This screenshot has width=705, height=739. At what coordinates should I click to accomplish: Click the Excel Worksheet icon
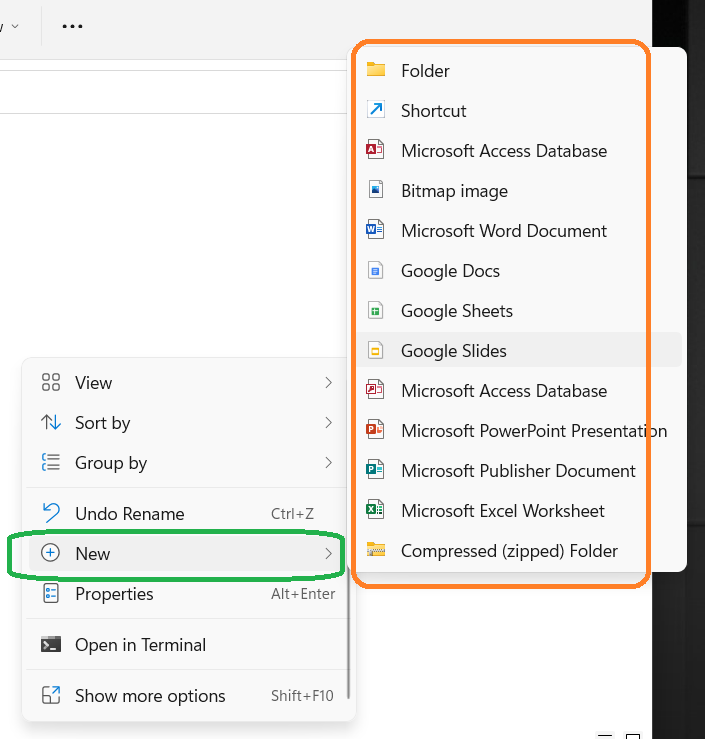(x=375, y=510)
